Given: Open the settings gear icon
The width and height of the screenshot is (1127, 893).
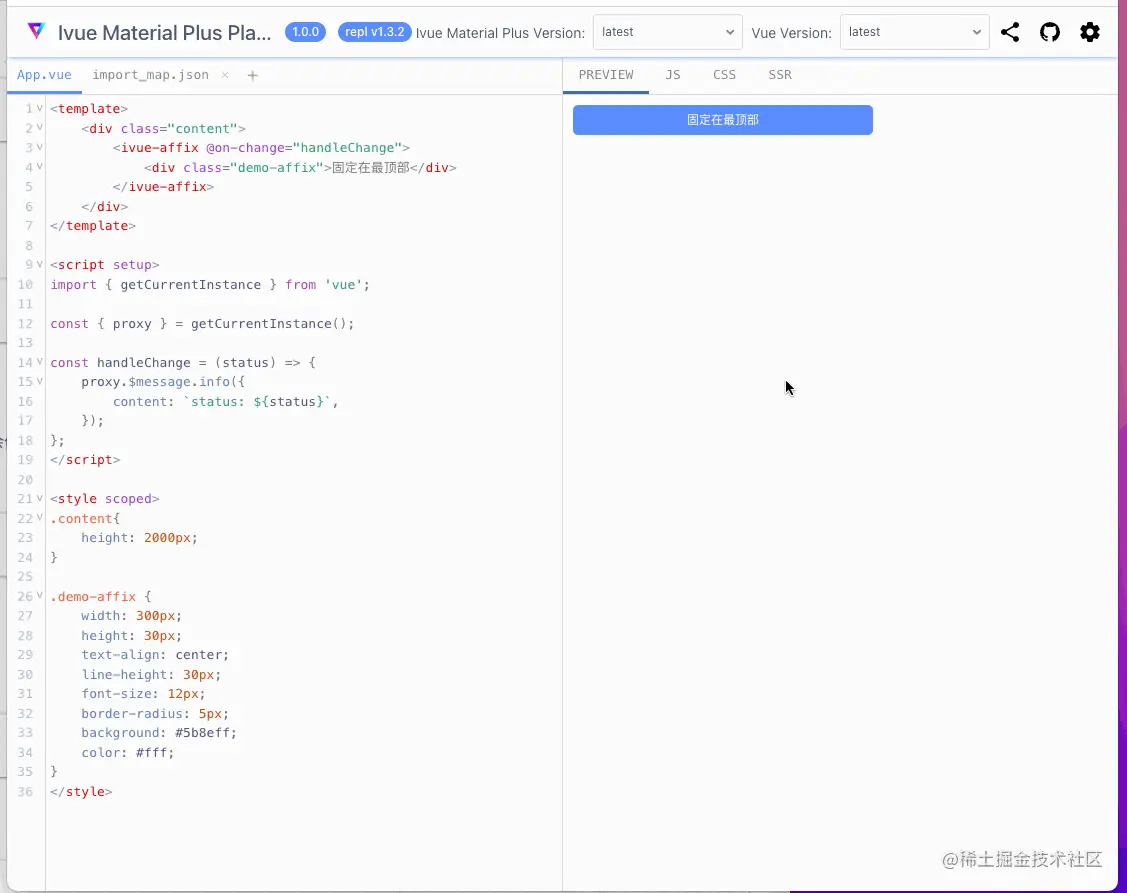Looking at the screenshot, I should click(x=1090, y=32).
